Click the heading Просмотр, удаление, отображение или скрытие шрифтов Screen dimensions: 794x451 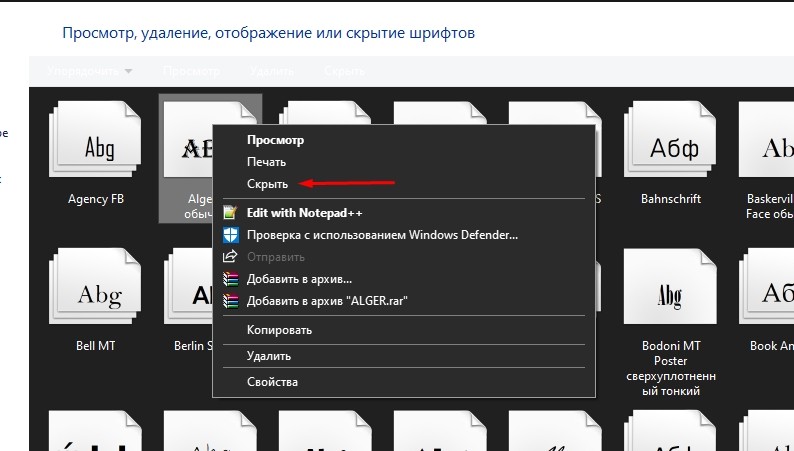point(268,33)
